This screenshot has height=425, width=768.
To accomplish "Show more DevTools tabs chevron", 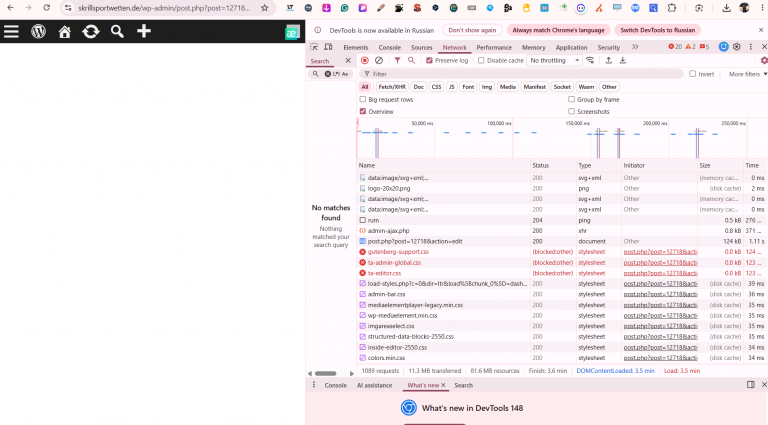I will (x=635, y=47).
